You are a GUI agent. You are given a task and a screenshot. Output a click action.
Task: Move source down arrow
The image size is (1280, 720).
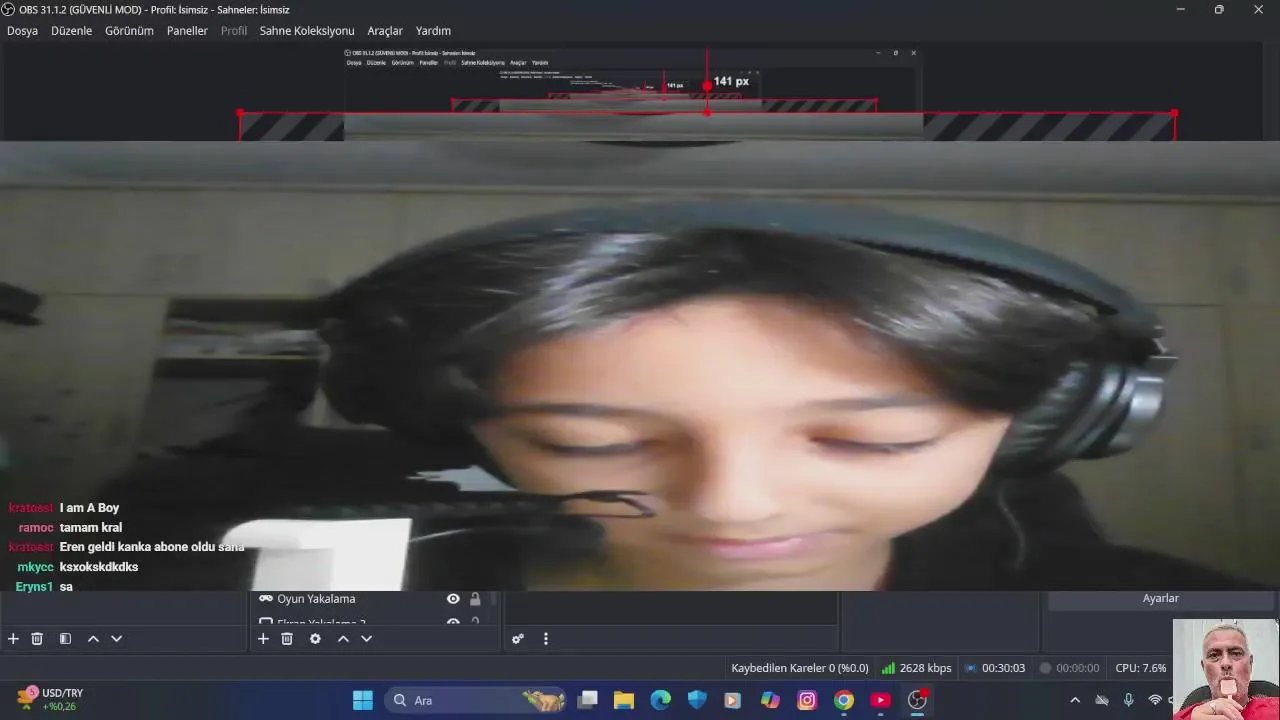366,638
